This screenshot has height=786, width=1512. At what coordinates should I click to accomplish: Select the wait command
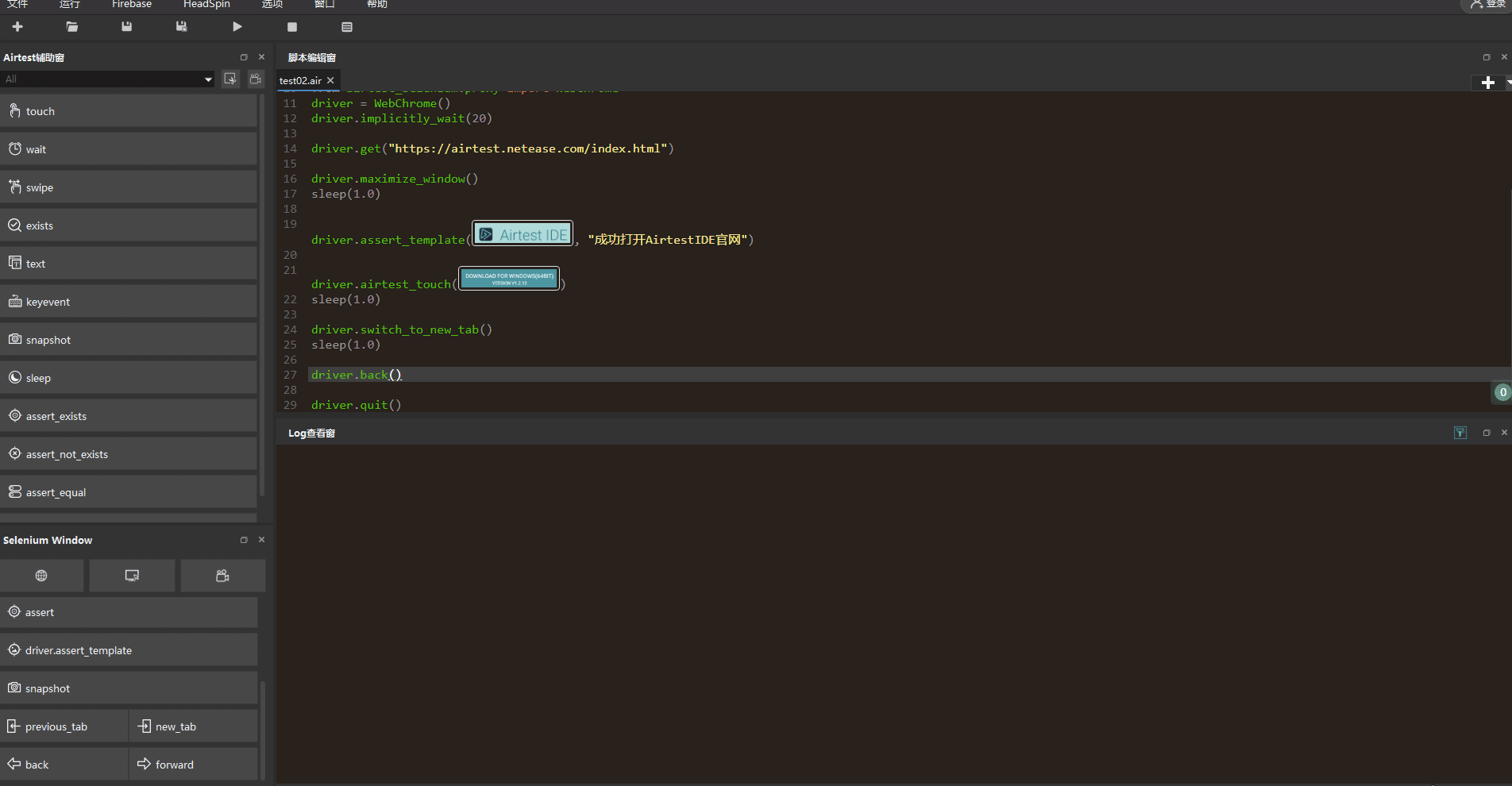(129, 149)
